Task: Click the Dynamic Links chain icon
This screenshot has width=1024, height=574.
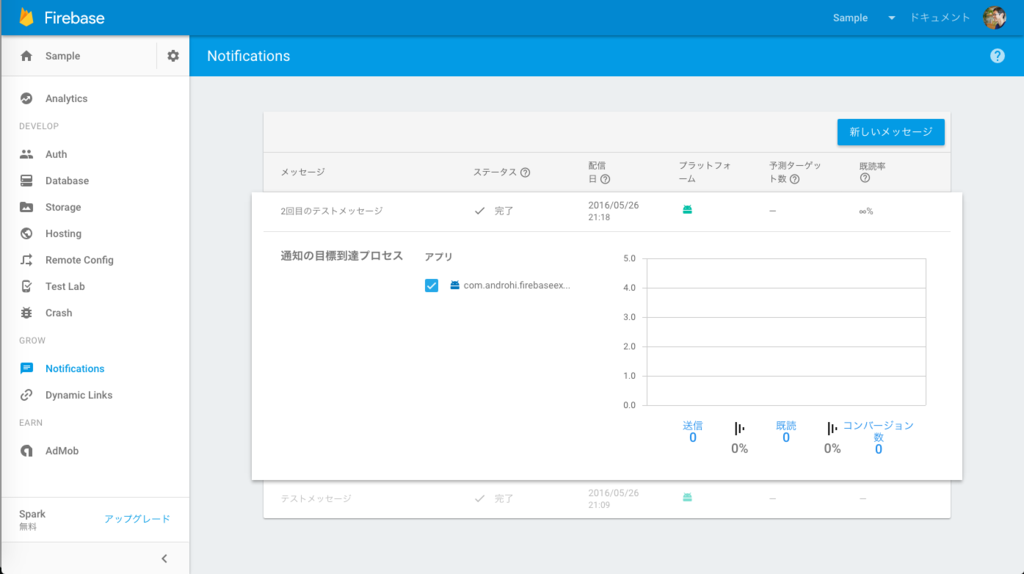Action: pyautogui.click(x=26, y=395)
